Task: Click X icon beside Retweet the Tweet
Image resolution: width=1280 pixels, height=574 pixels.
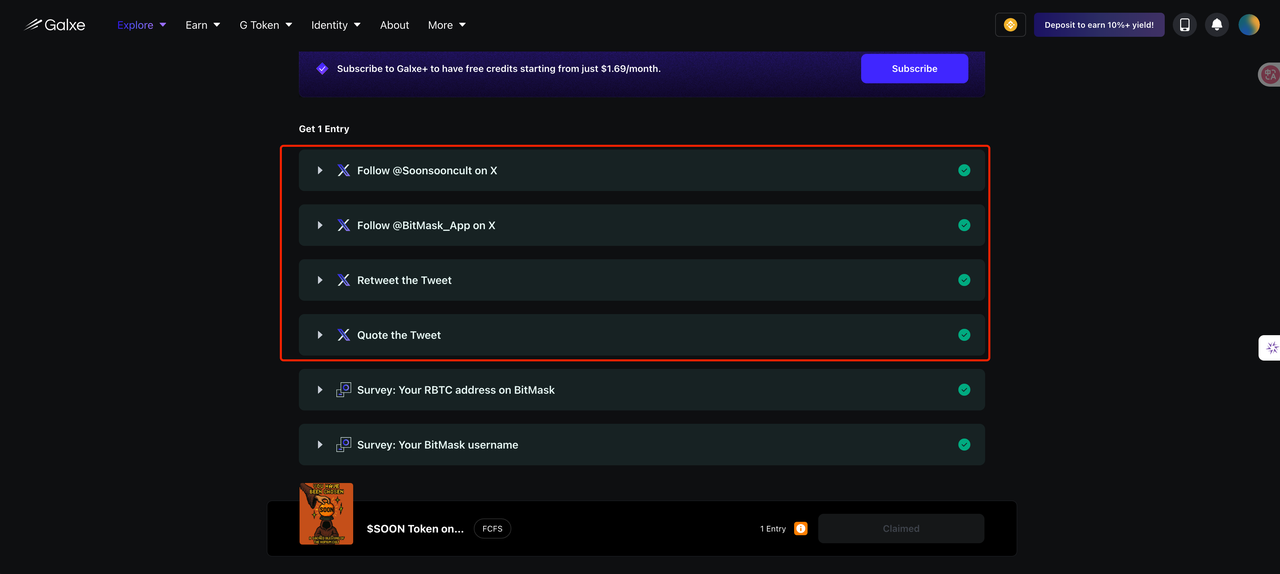Action: 344,281
